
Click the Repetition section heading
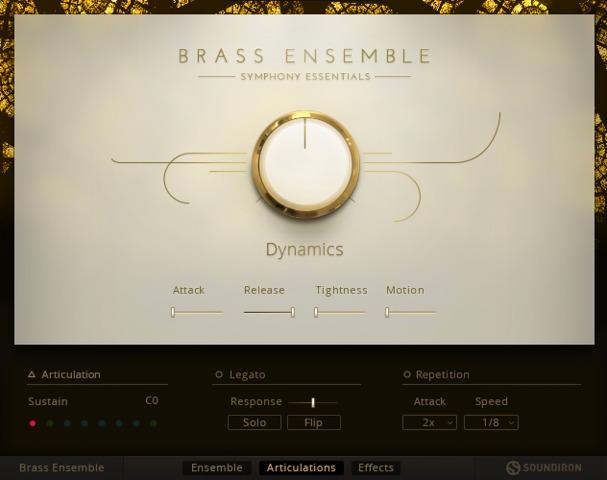[442, 375]
